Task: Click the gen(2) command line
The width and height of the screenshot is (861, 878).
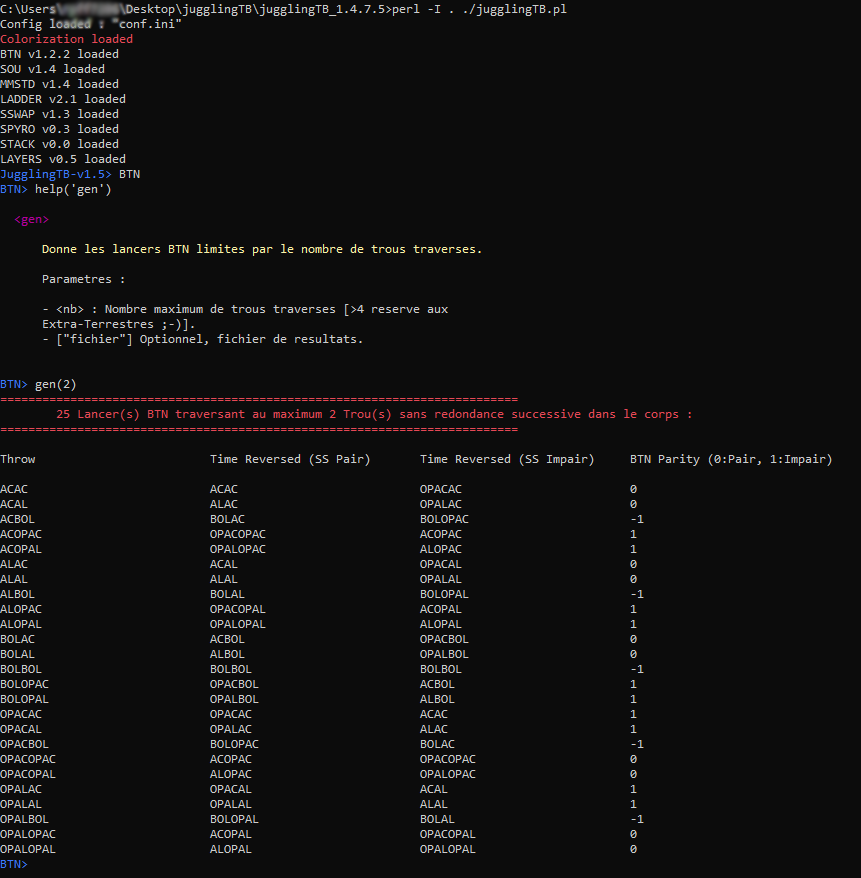Action: [55, 384]
